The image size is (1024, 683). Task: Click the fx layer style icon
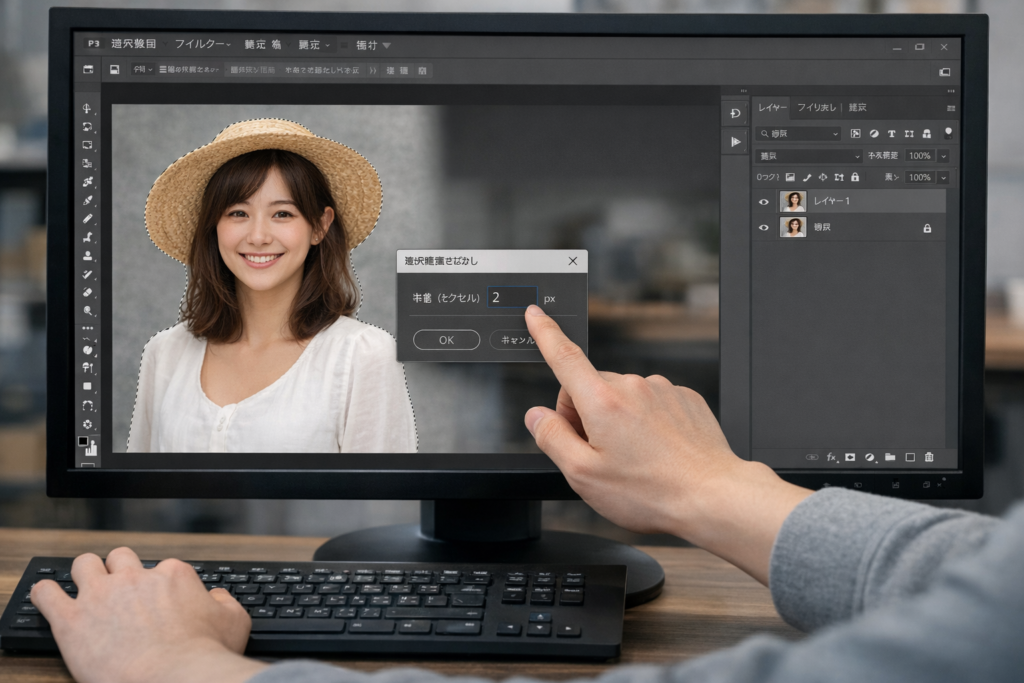click(x=831, y=457)
